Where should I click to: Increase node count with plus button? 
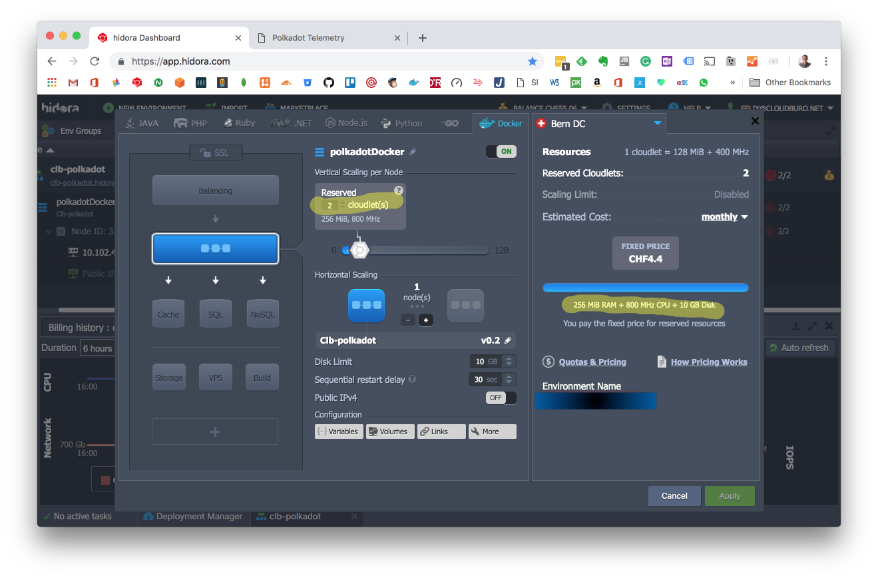tap(426, 320)
